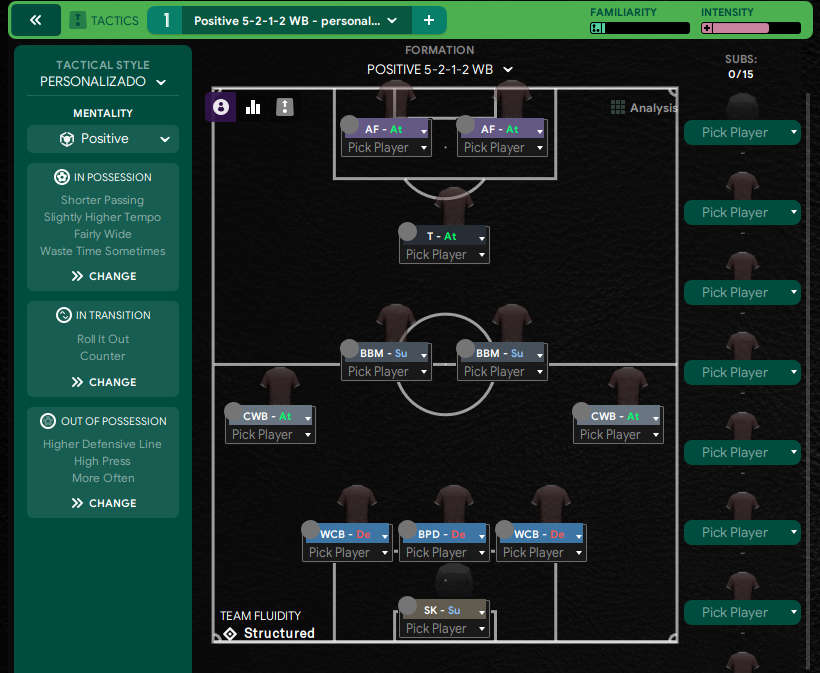This screenshot has width=820, height=673.
Task: Open the player view icon above the pitch
Action: click(x=220, y=106)
